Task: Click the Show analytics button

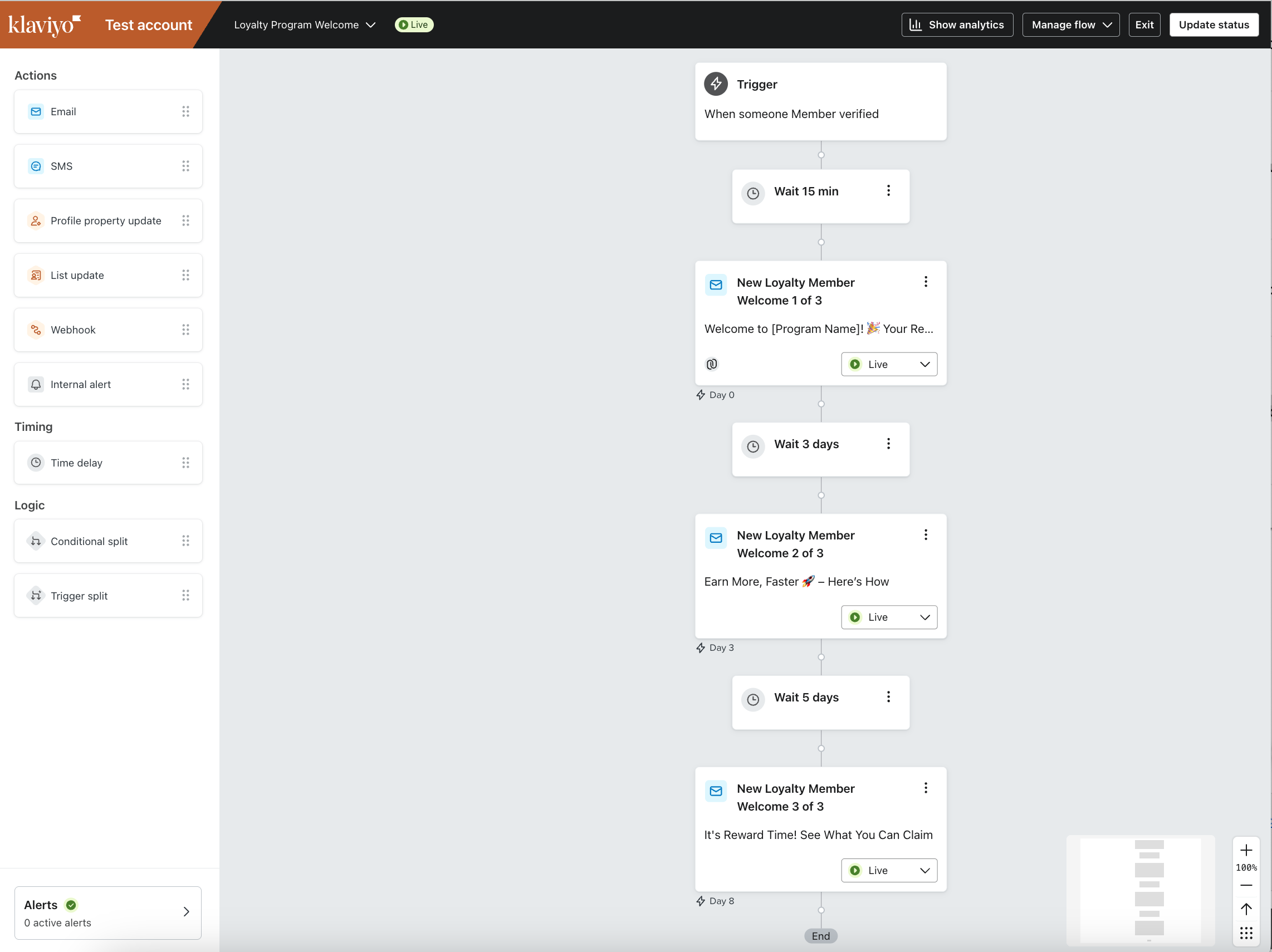Action: [x=957, y=24]
